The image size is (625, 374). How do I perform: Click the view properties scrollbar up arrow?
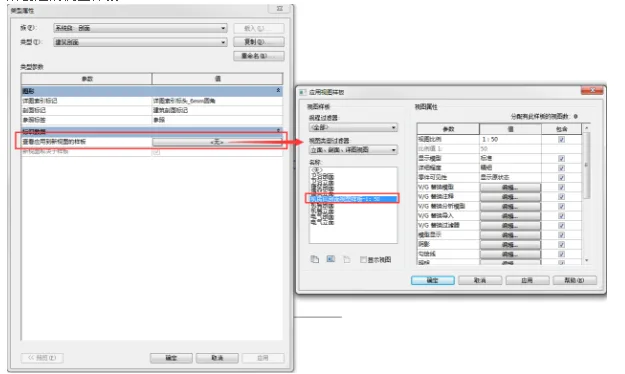point(586,128)
